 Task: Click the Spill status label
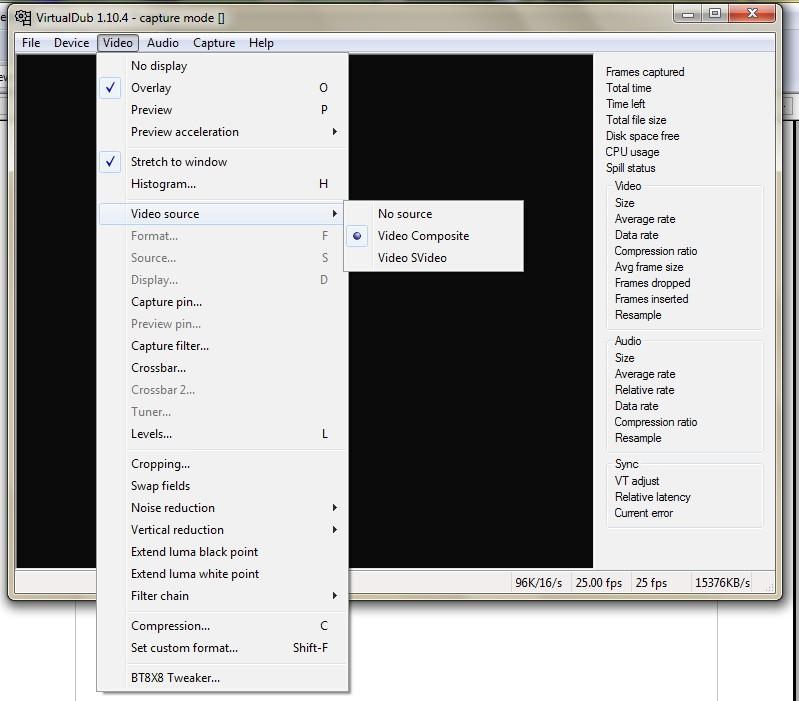(630, 168)
